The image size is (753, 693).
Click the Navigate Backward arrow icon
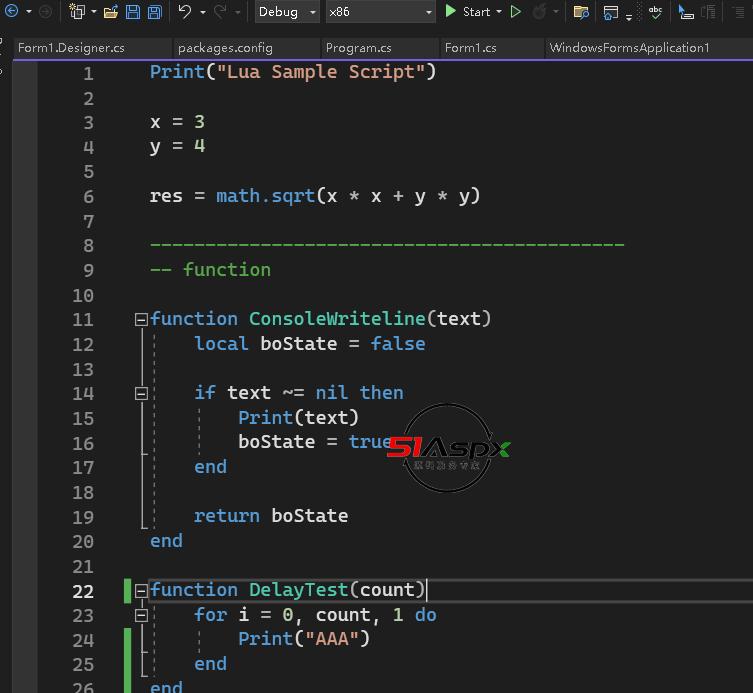click(x=12, y=12)
